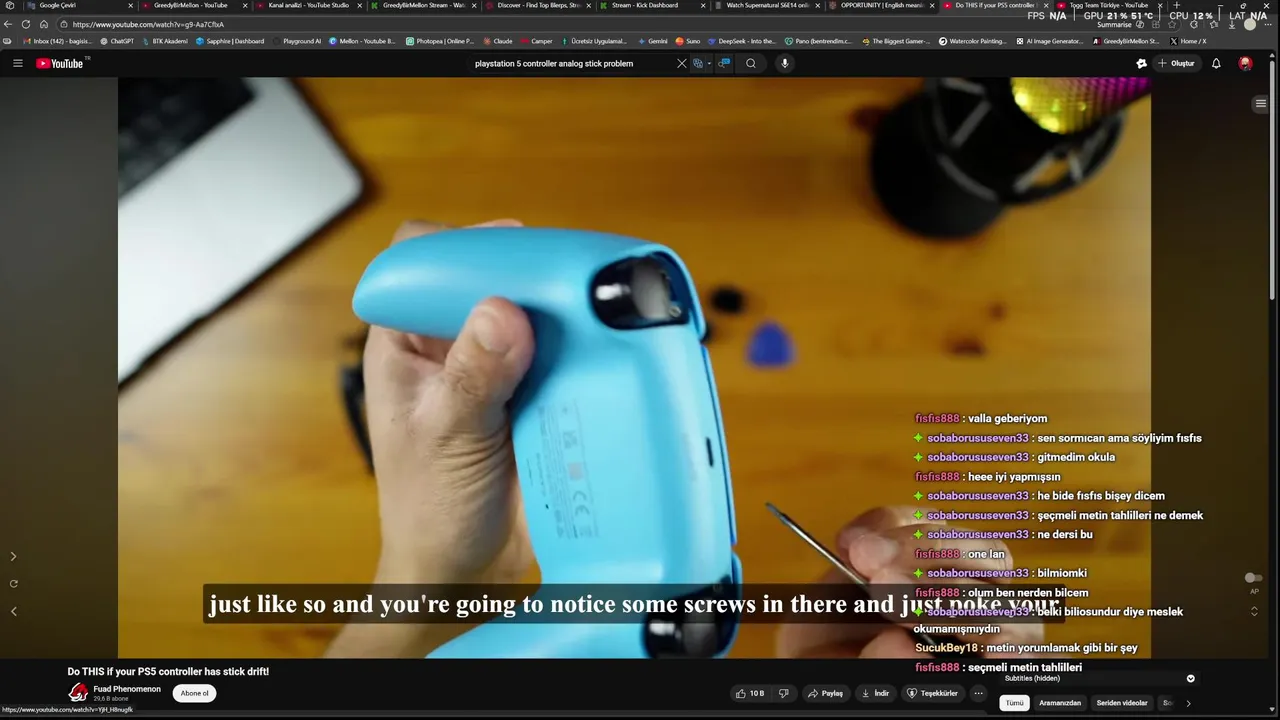Open Gemini bookmark

[x=652, y=41]
